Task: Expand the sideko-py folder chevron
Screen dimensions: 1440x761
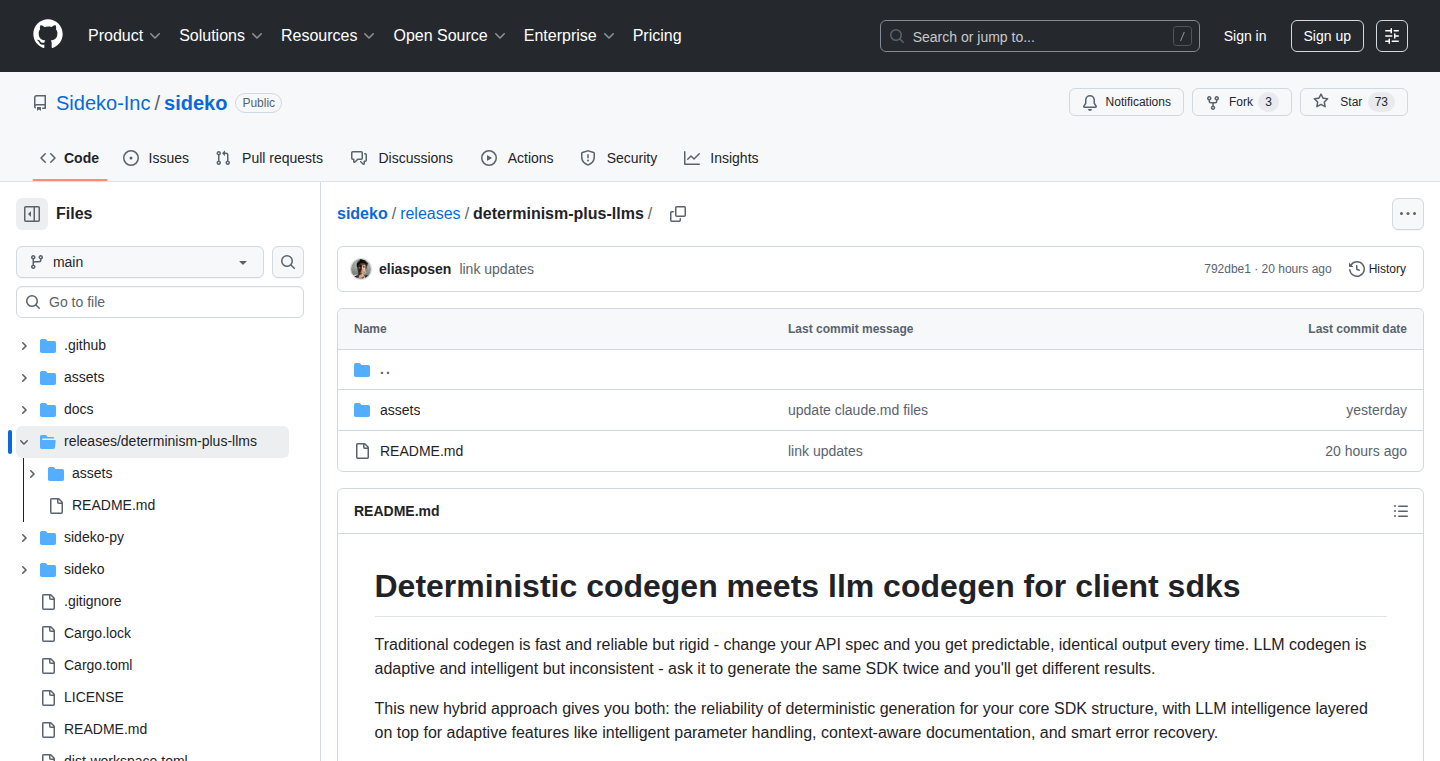Action: [24, 537]
